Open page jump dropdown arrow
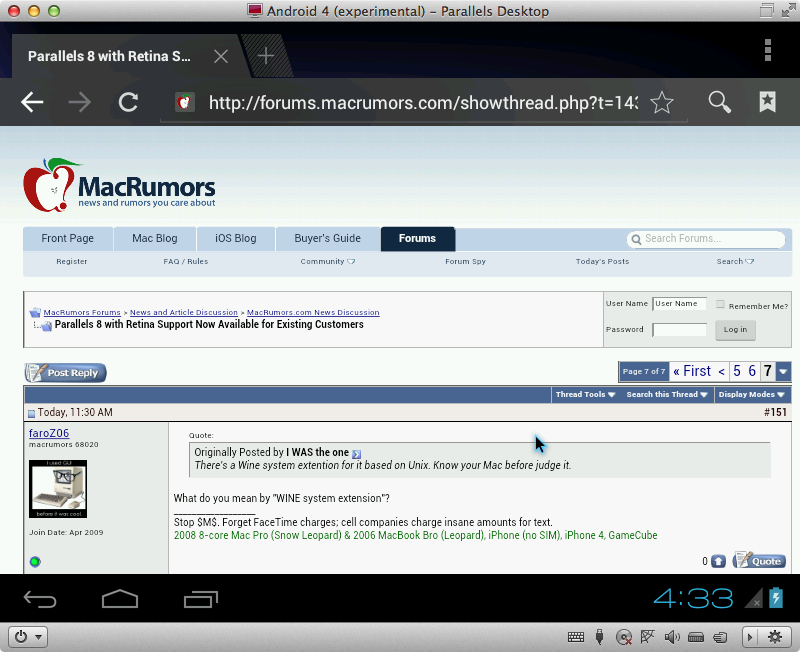This screenshot has width=800, height=652. [784, 371]
